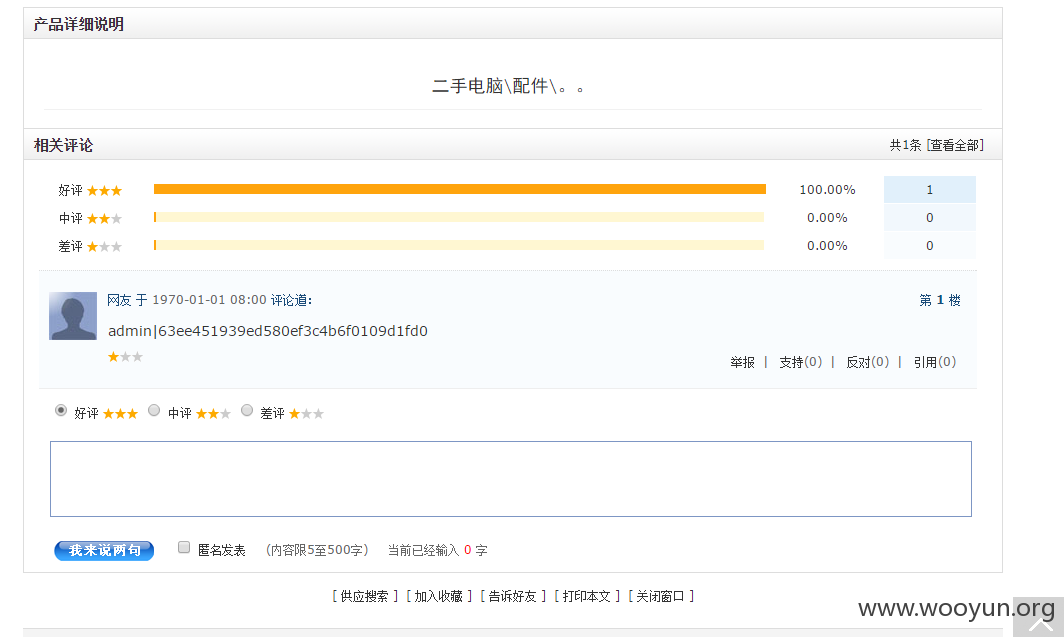Click the 相关评论 section header
This screenshot has width=1064, height=637.
point(64,145)
